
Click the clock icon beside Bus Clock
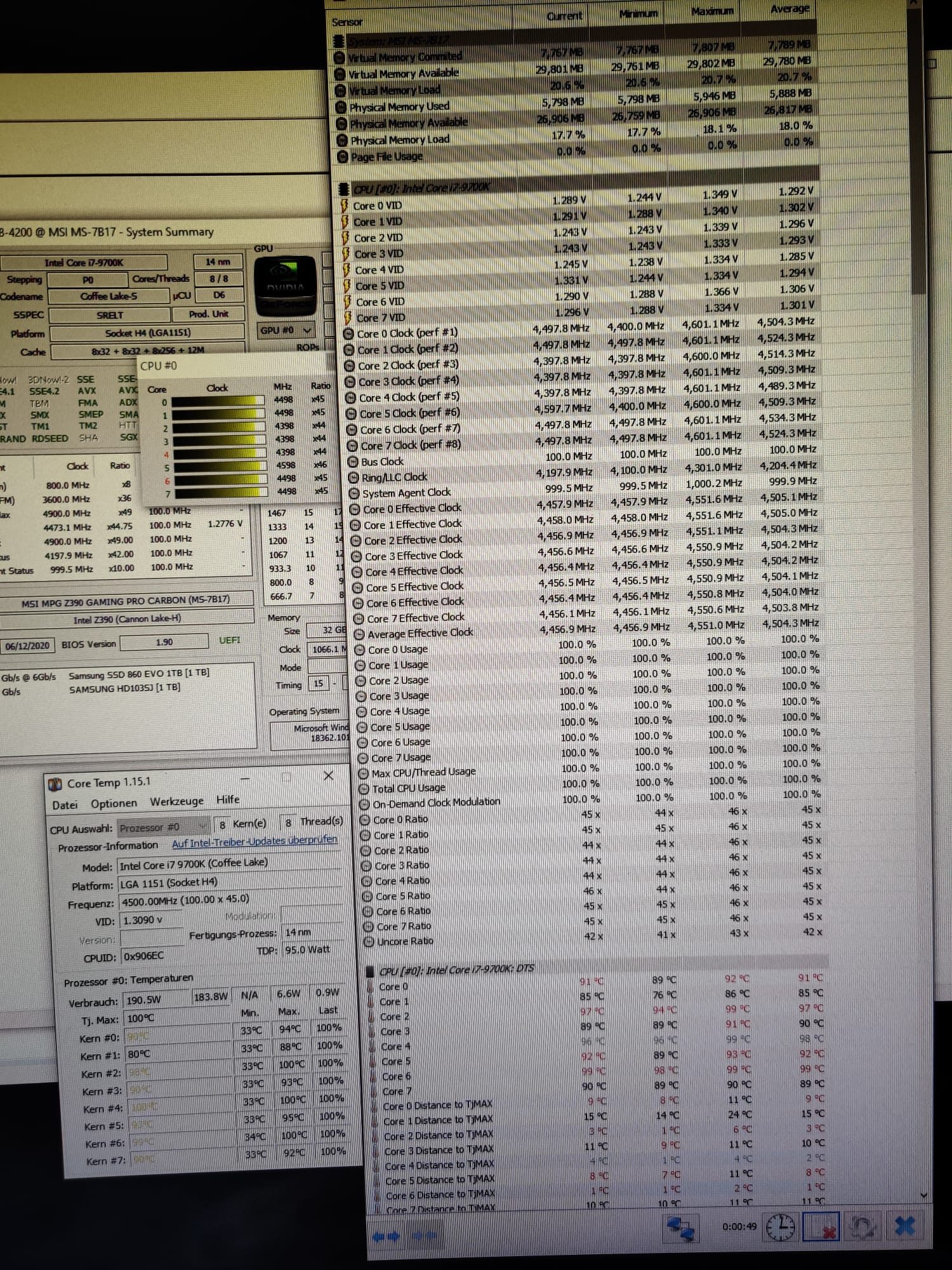(x=352, y=462)
